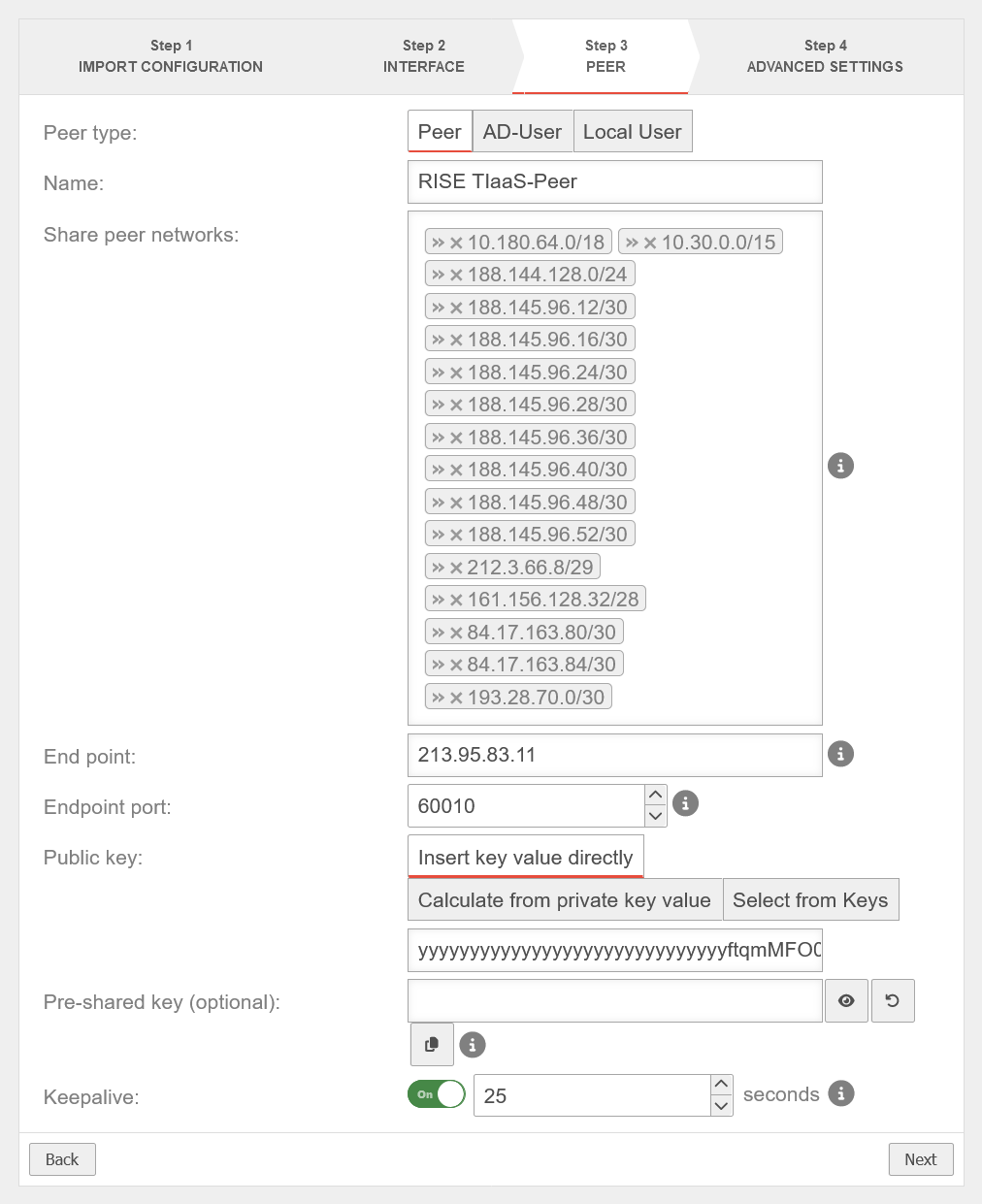
Task: Remove network 10.180.64.0/18 with its x icon
Action: pos(456,244)
